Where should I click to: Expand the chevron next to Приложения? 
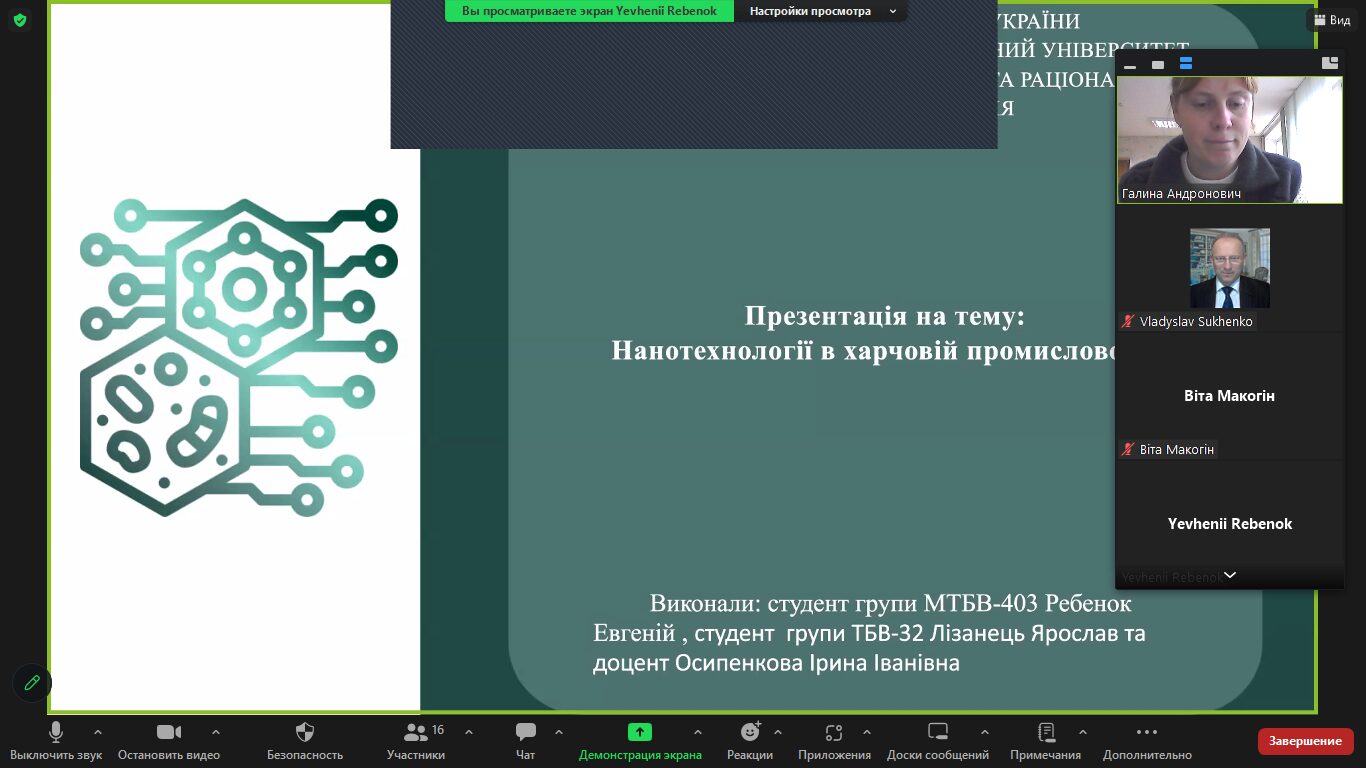pos(867,732)
